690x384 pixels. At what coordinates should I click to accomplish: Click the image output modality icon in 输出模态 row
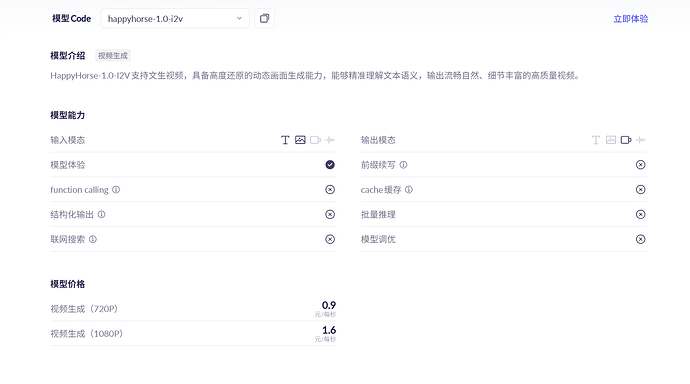click(x=611, y=140)
